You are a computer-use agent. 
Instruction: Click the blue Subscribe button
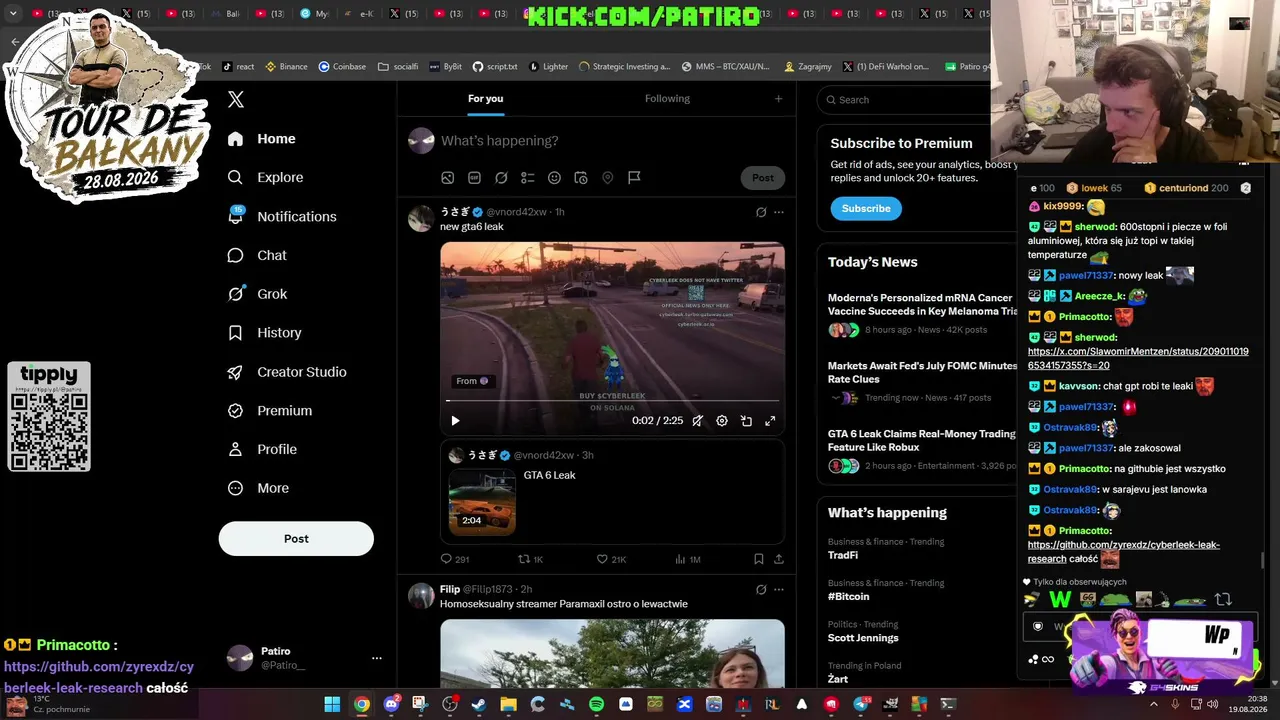866,208
